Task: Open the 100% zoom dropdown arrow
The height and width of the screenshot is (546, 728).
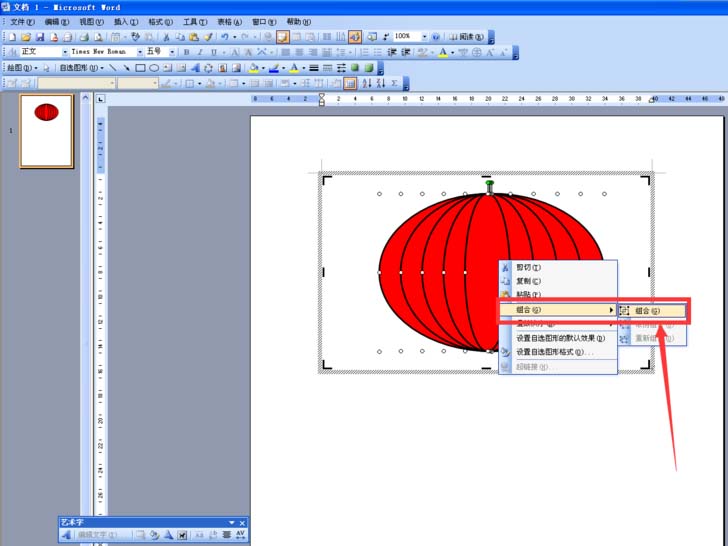Action: pos(424,37)
